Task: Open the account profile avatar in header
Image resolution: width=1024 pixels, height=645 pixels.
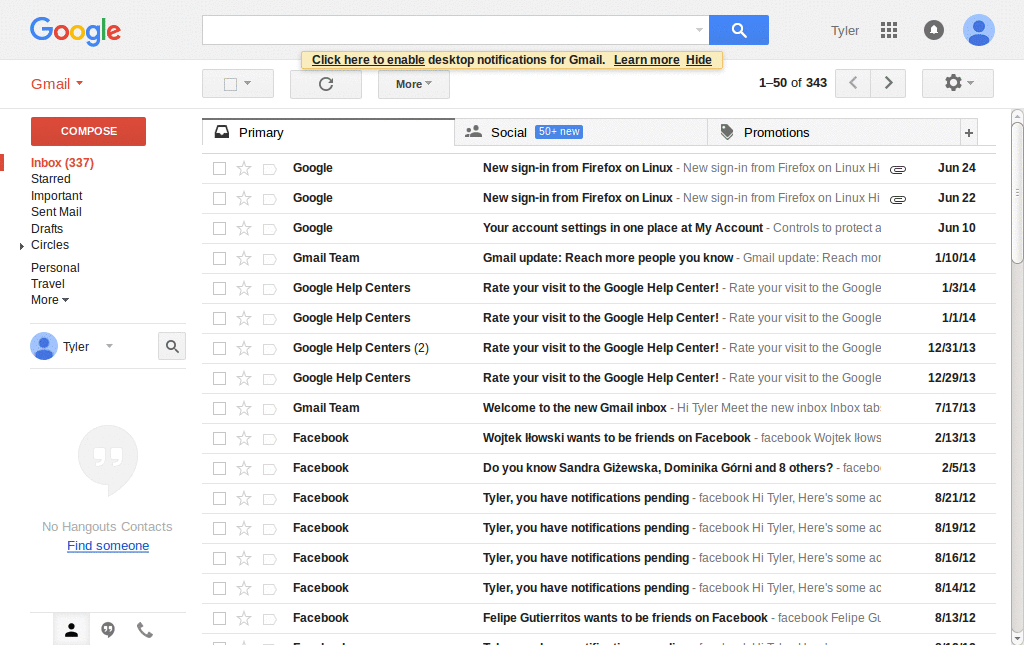Action: tap(978, 30)
